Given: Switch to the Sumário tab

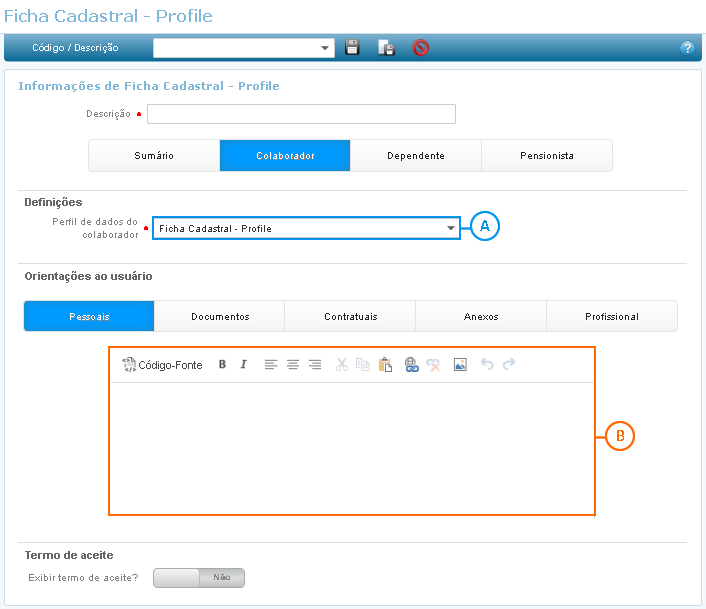Looking at the screenshot, I should coord(154,156).
